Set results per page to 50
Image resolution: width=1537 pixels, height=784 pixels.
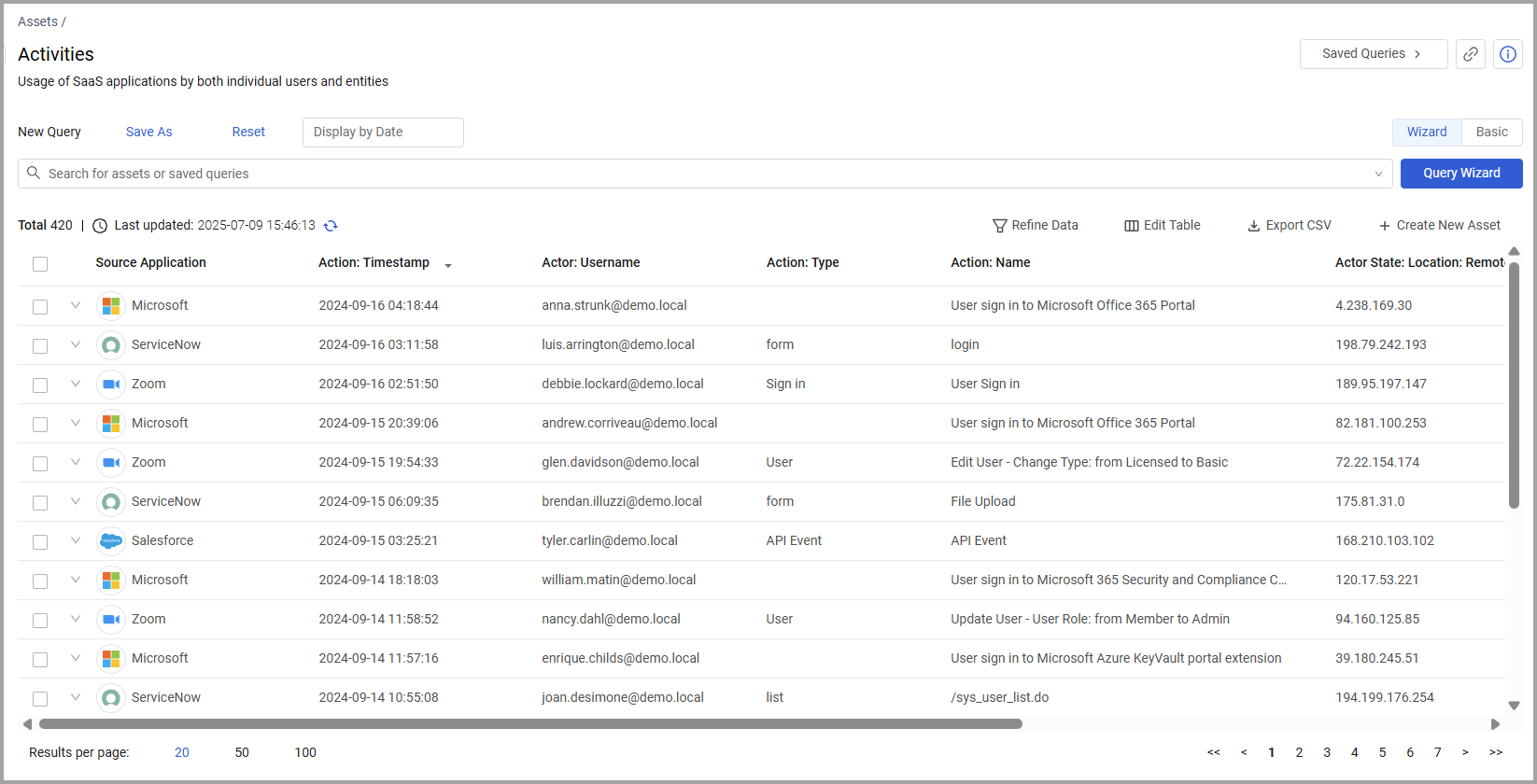[x=242, y=752]
